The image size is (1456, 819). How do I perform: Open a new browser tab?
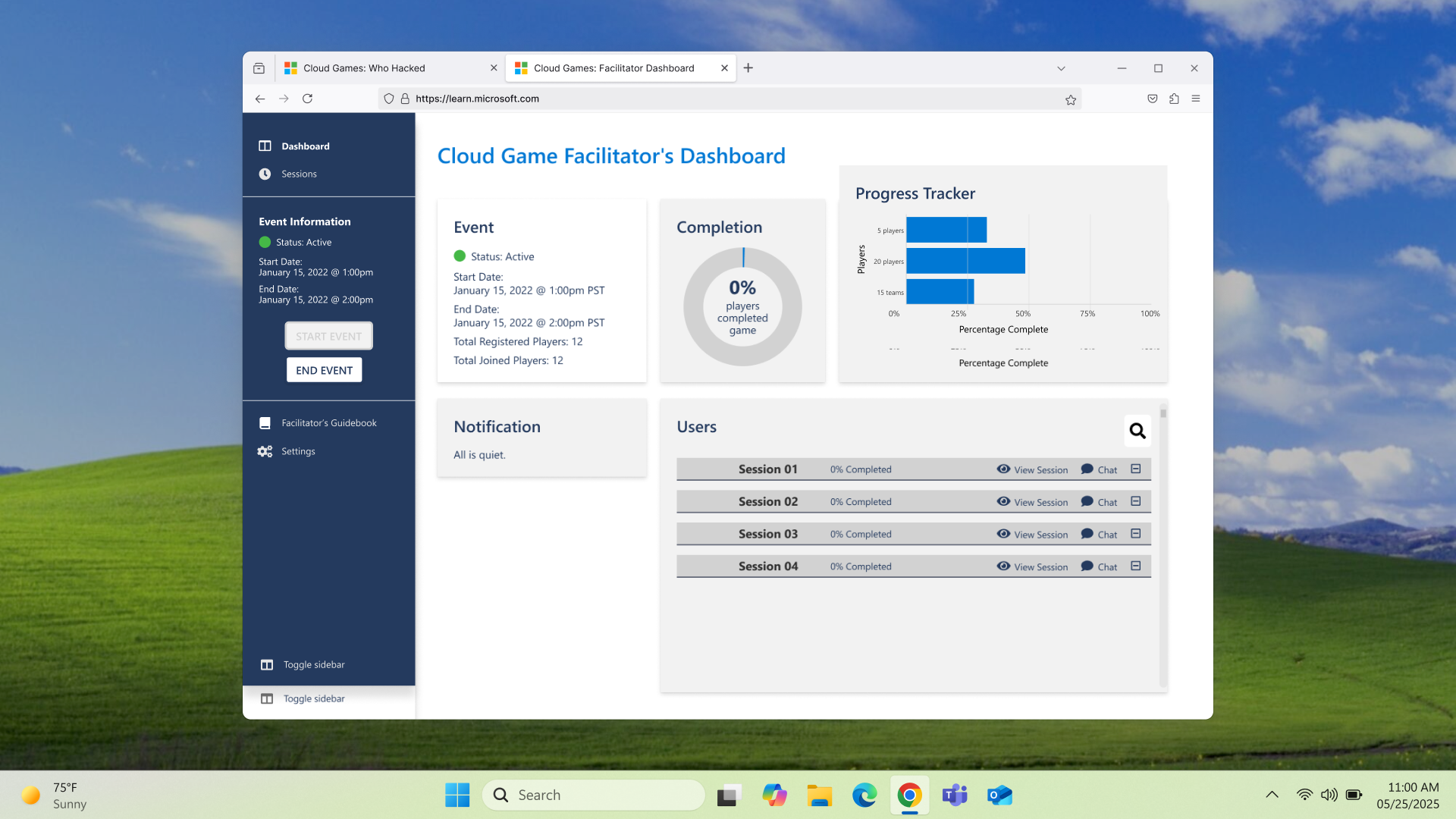click(748, 68)
